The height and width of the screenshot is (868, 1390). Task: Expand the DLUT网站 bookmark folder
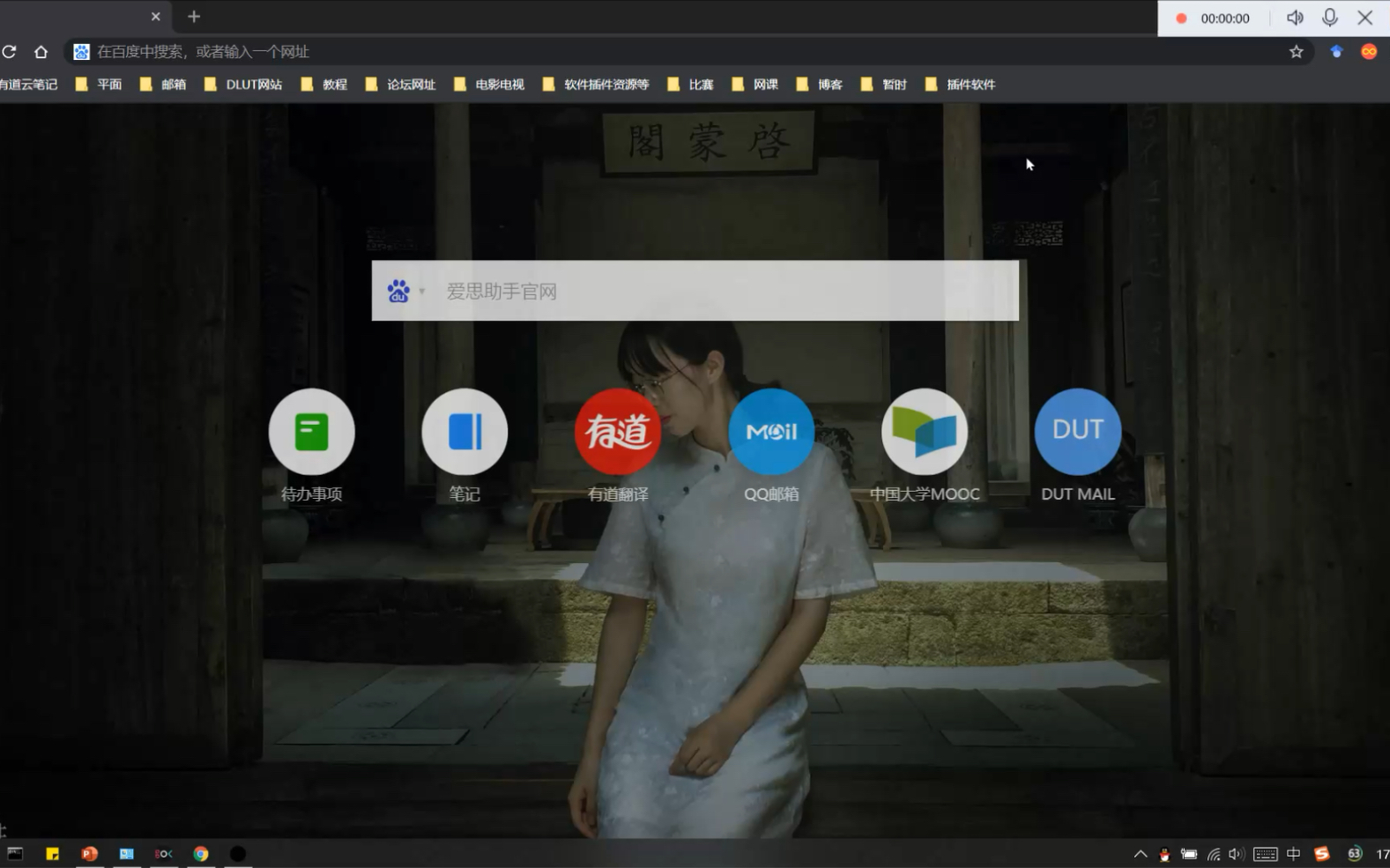click(243, 85)
